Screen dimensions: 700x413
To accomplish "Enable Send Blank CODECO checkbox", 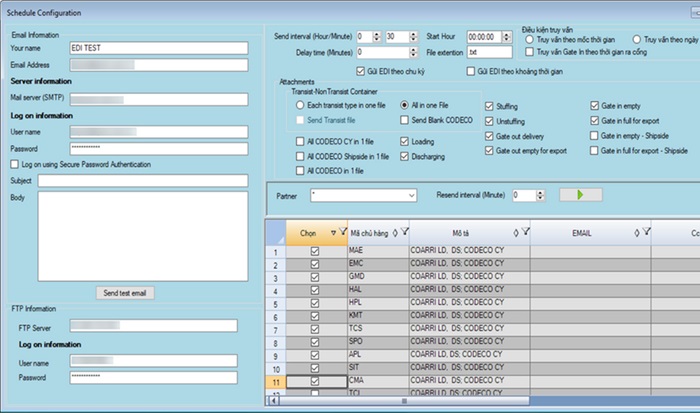I will (x=405, y=120).
